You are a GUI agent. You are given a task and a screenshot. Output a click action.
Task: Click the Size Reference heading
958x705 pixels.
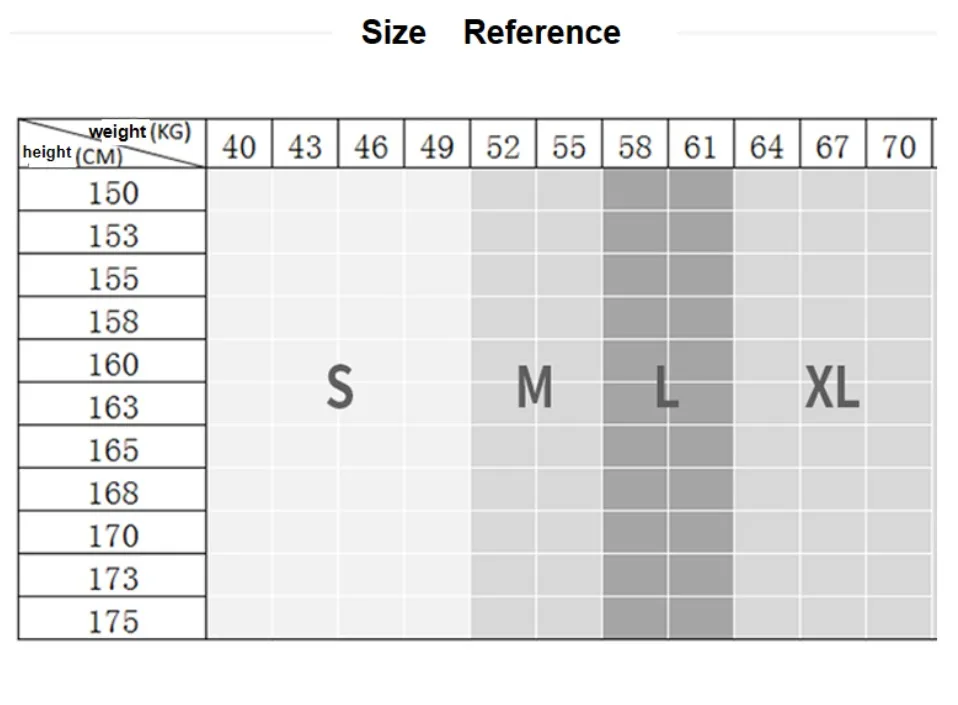pyautogui.click(x=490, y=32)
